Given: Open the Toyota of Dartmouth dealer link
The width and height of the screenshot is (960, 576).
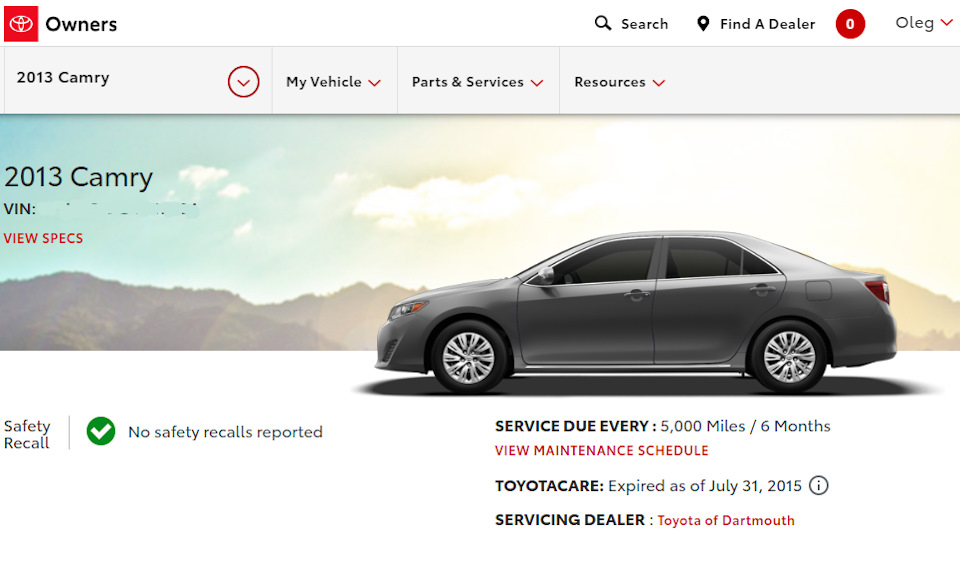Looking at the screenshot, I should point(726,520).
